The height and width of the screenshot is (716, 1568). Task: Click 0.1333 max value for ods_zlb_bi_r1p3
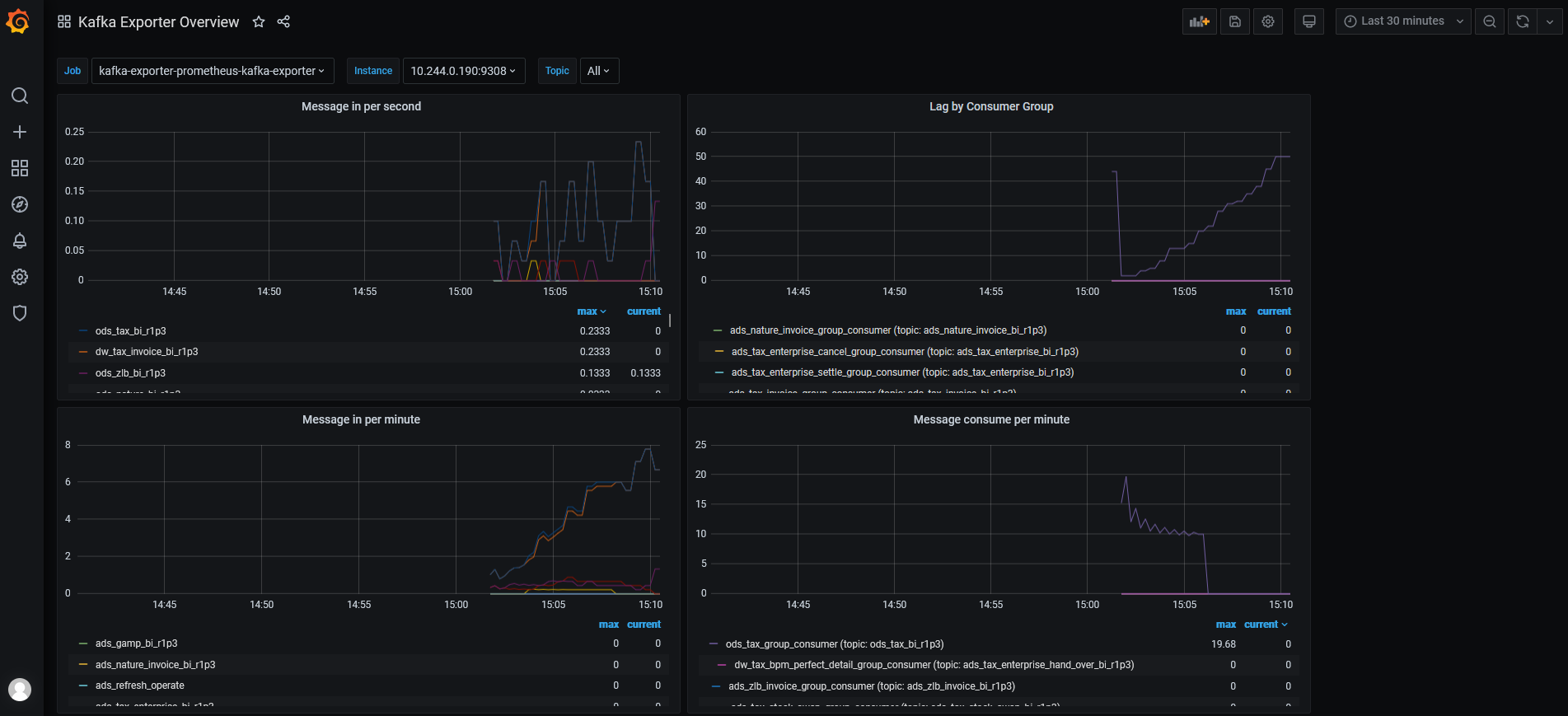(595, 373)
